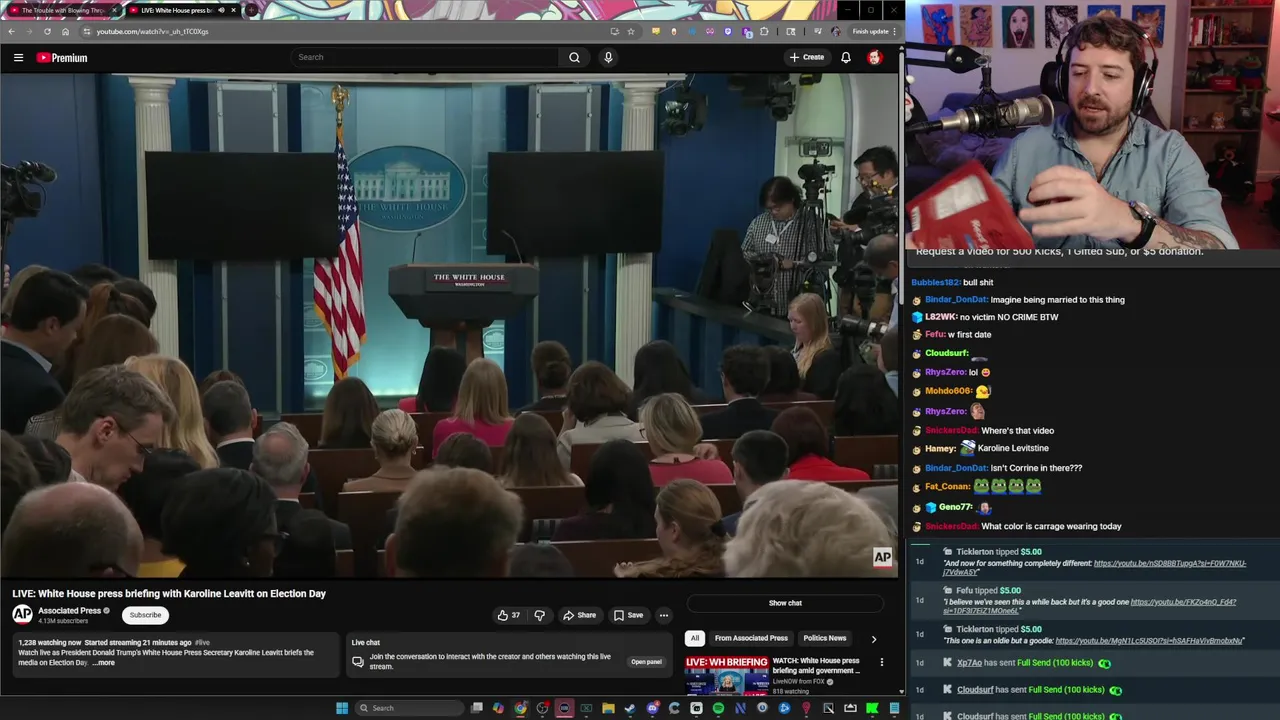This screenshot has width=1280, height=720.
Task: Click '1,238 watching now' text
Action: click(49, 643)
